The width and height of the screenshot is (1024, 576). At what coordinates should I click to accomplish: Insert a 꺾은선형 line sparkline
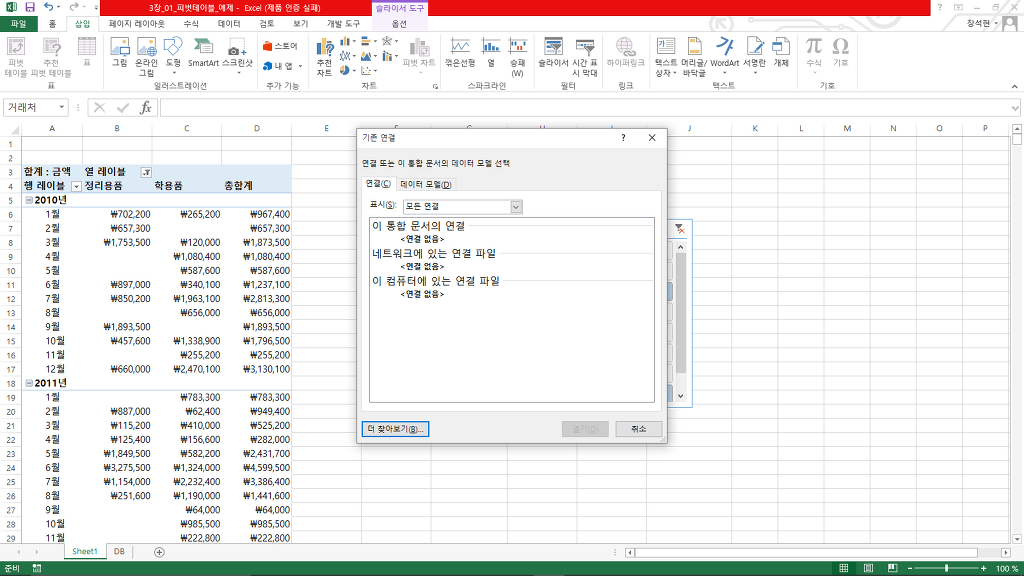coord(460,52)
